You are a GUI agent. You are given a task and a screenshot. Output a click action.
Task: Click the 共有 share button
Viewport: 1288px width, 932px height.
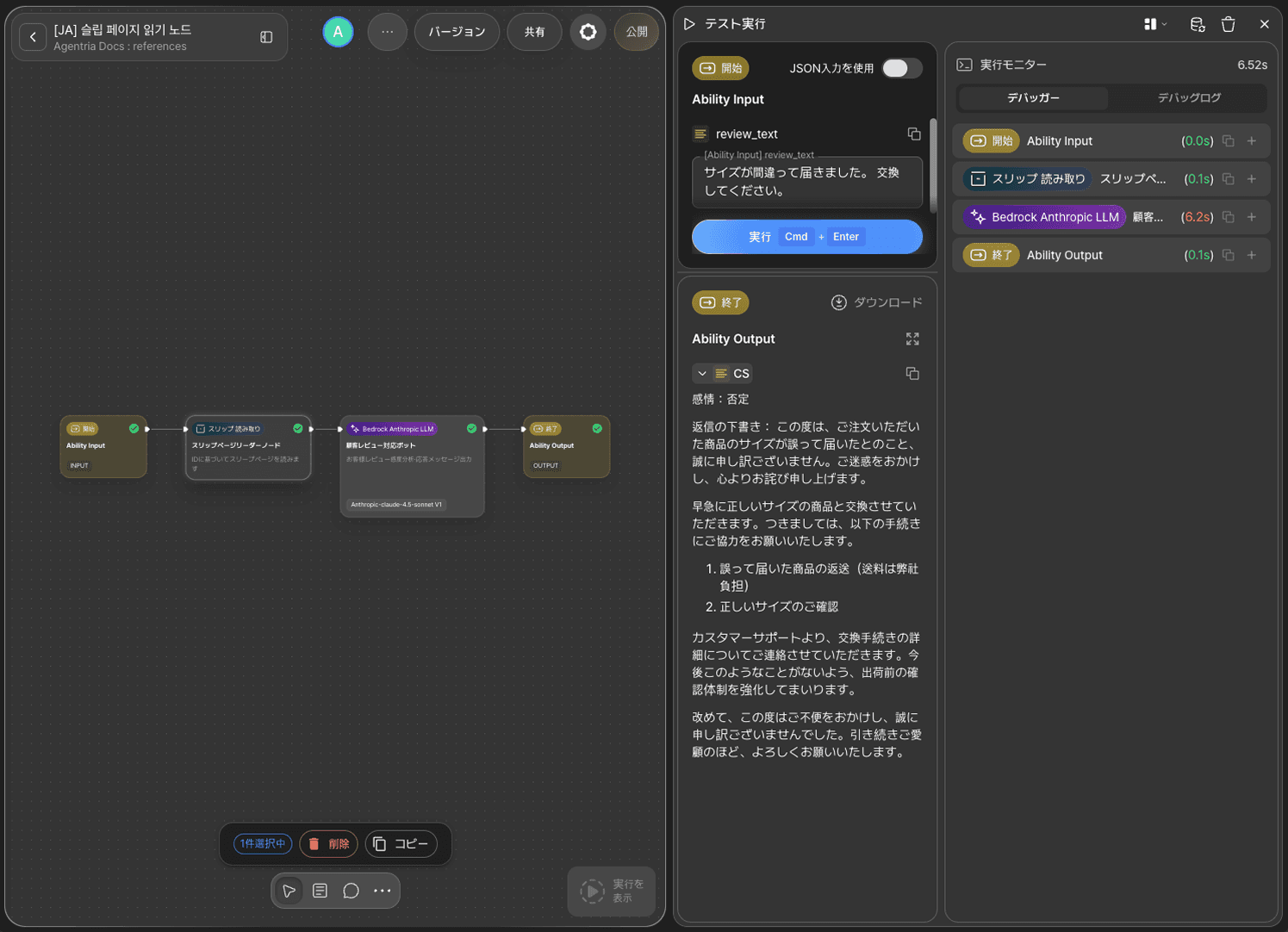535,32
